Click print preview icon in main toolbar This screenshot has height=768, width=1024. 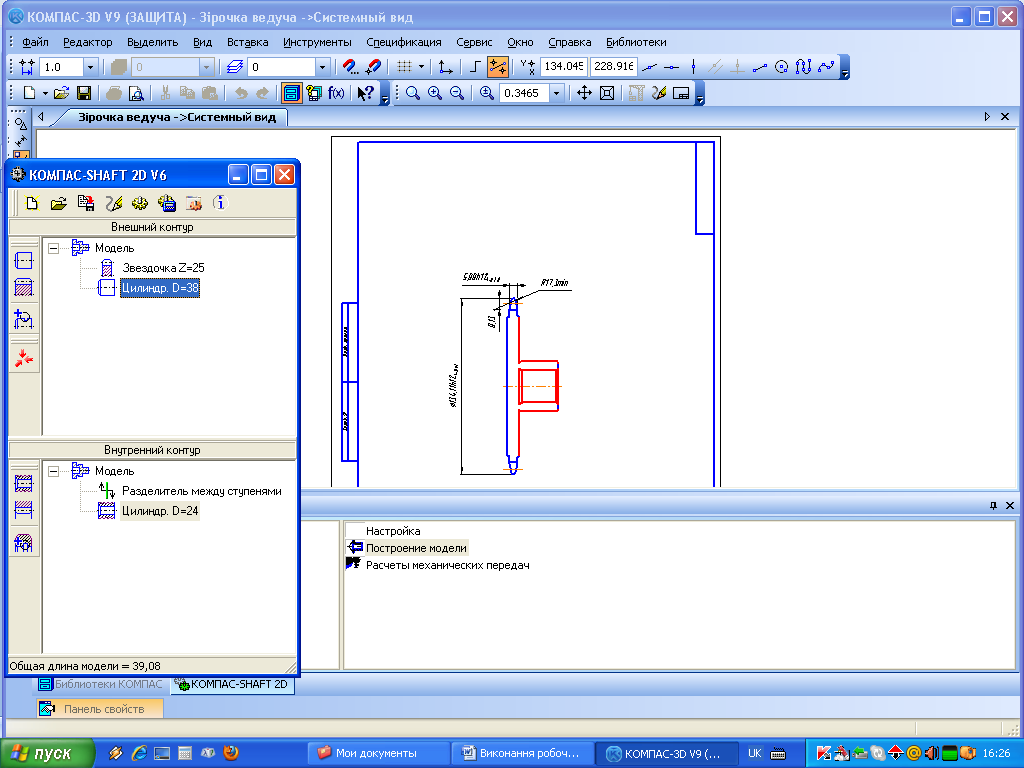[136, 93]
